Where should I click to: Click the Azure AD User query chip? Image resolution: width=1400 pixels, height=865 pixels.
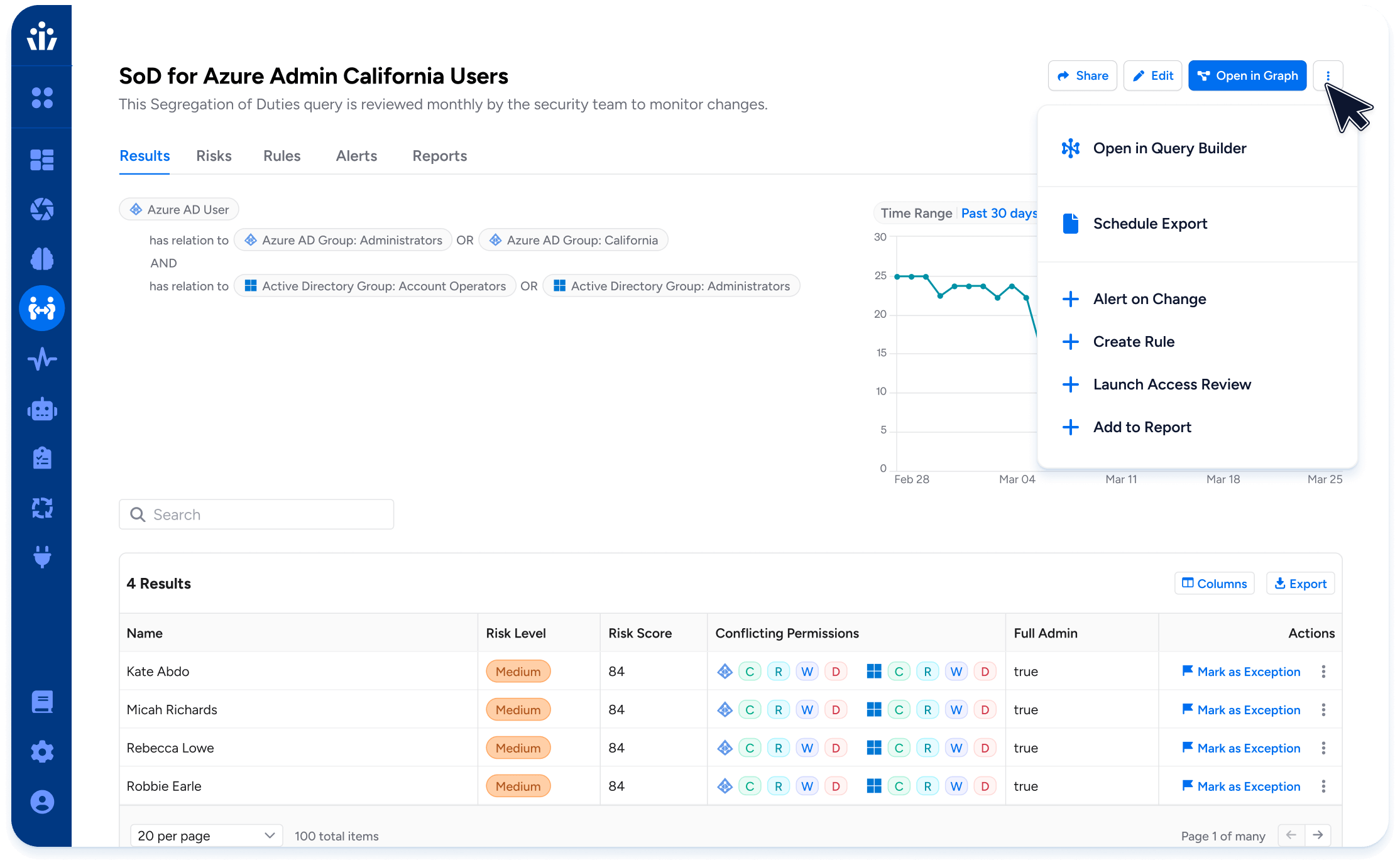(x=179, y=209)
